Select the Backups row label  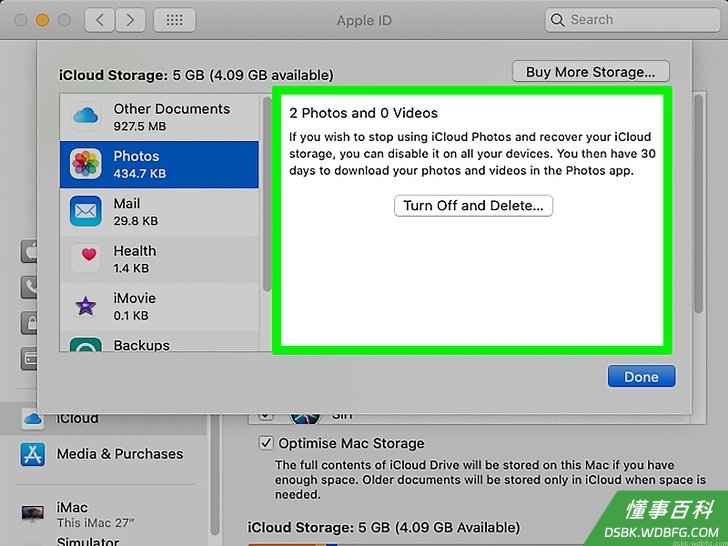pyautogui.click(x=142, y=345)
